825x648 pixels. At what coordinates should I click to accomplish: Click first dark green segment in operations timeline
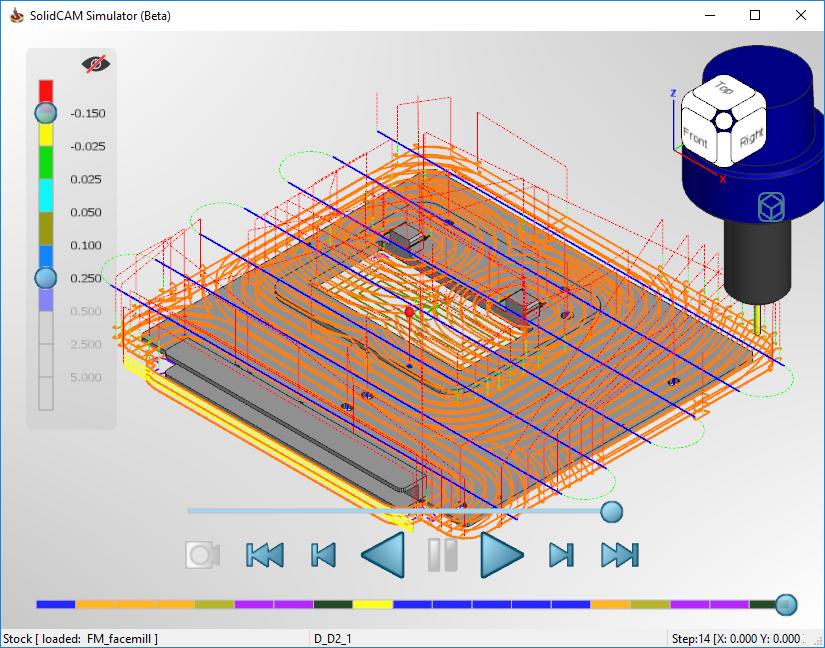[x=333, y=605]
